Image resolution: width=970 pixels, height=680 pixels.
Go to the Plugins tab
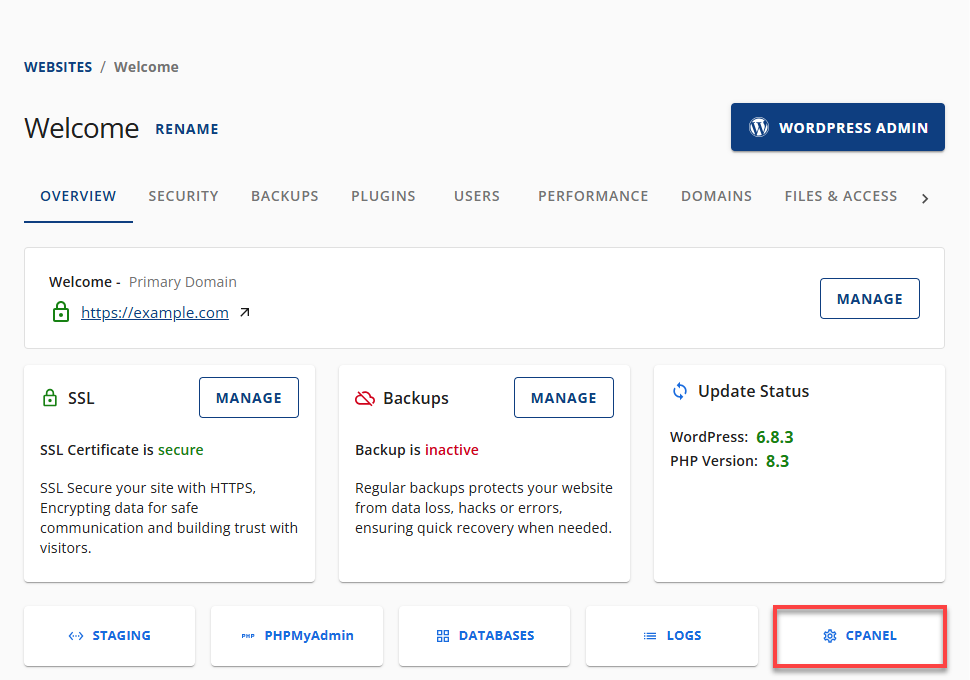point(383,196)
